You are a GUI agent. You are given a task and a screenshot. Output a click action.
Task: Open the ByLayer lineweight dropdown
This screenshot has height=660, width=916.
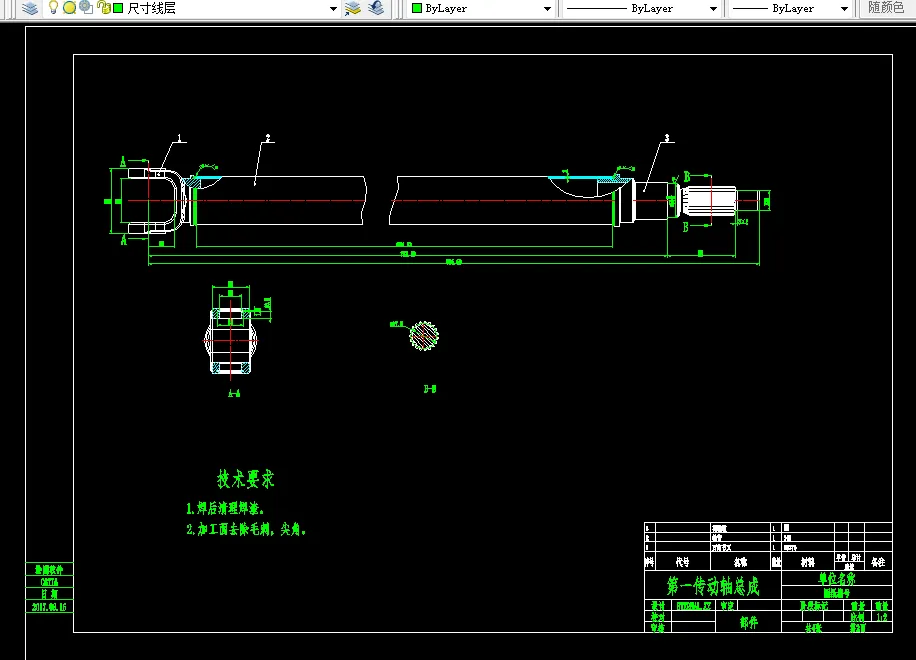click(844, 9)
